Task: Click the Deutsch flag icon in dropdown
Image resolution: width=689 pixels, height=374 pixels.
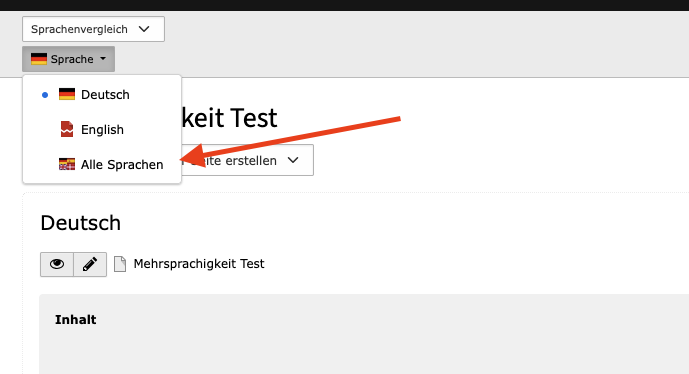Action: [x=67, y=94]
